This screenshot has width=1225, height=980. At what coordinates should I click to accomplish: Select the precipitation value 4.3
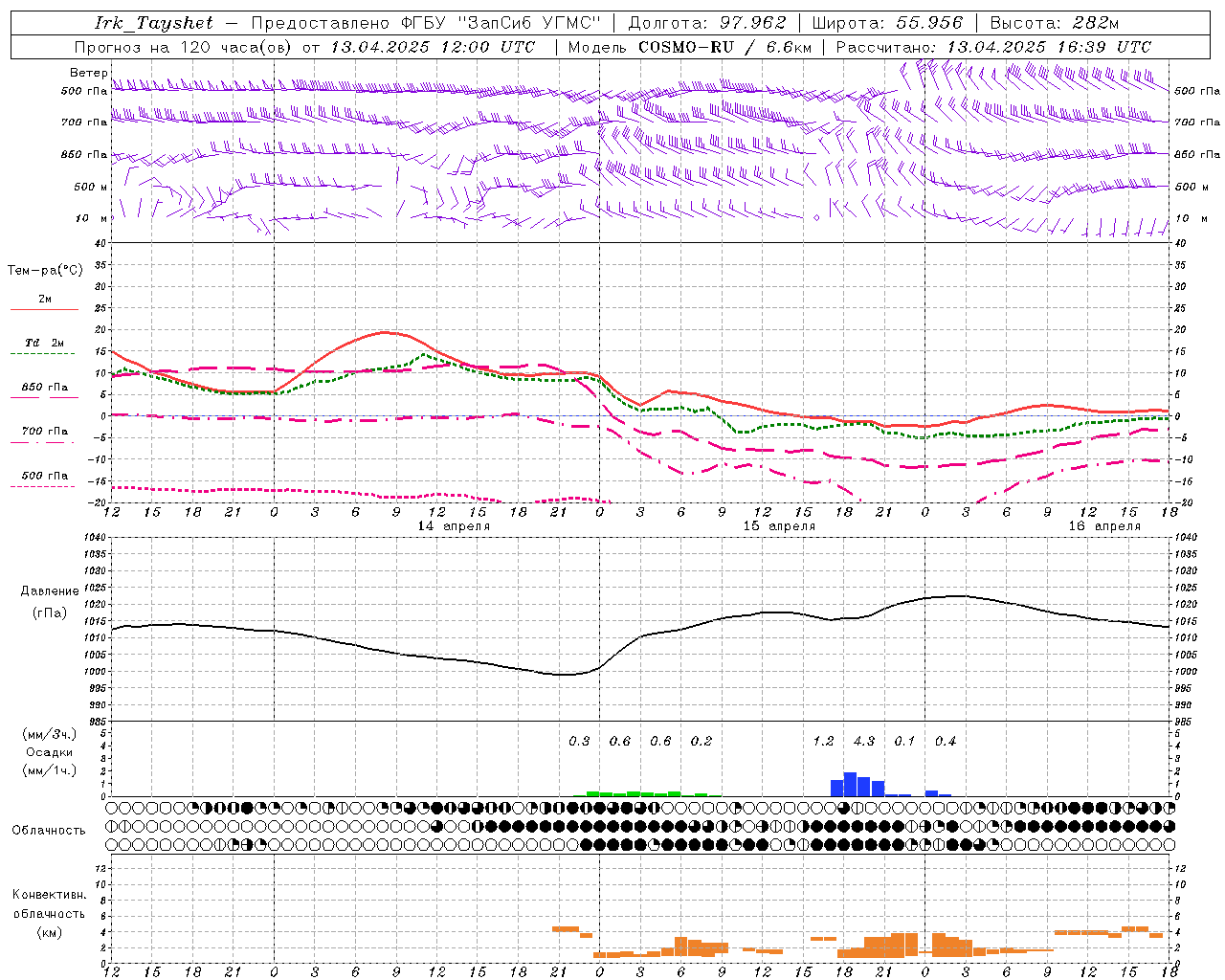[864, 741]
